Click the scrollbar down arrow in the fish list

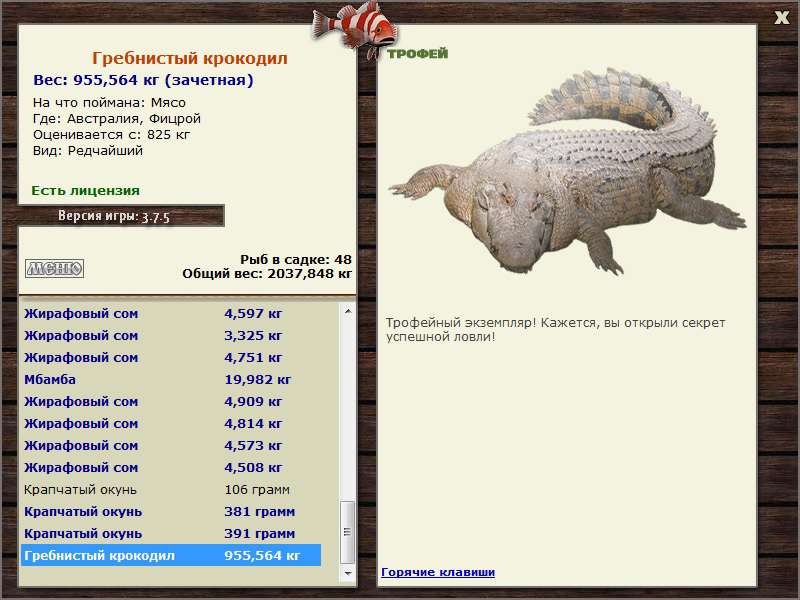tap(348, 573)
